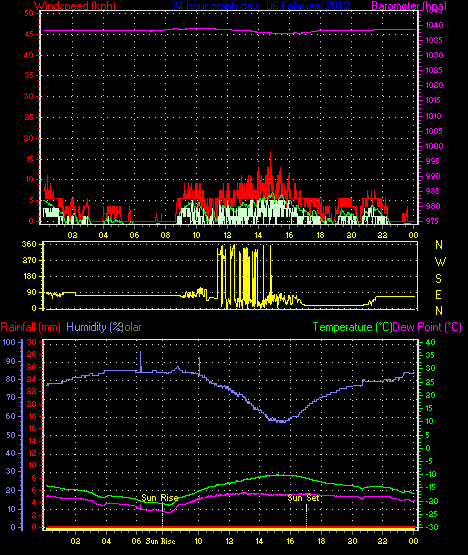Viewport: 468px width, 555px height.
Task: Click hour 18 on the bottom chart time axis
Action: coord(321,541)
